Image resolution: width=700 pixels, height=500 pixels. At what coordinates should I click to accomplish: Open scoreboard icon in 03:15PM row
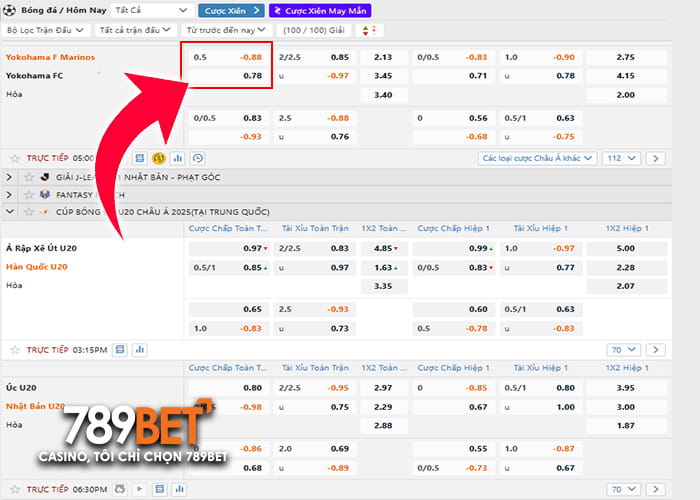[x=120, y=350]
